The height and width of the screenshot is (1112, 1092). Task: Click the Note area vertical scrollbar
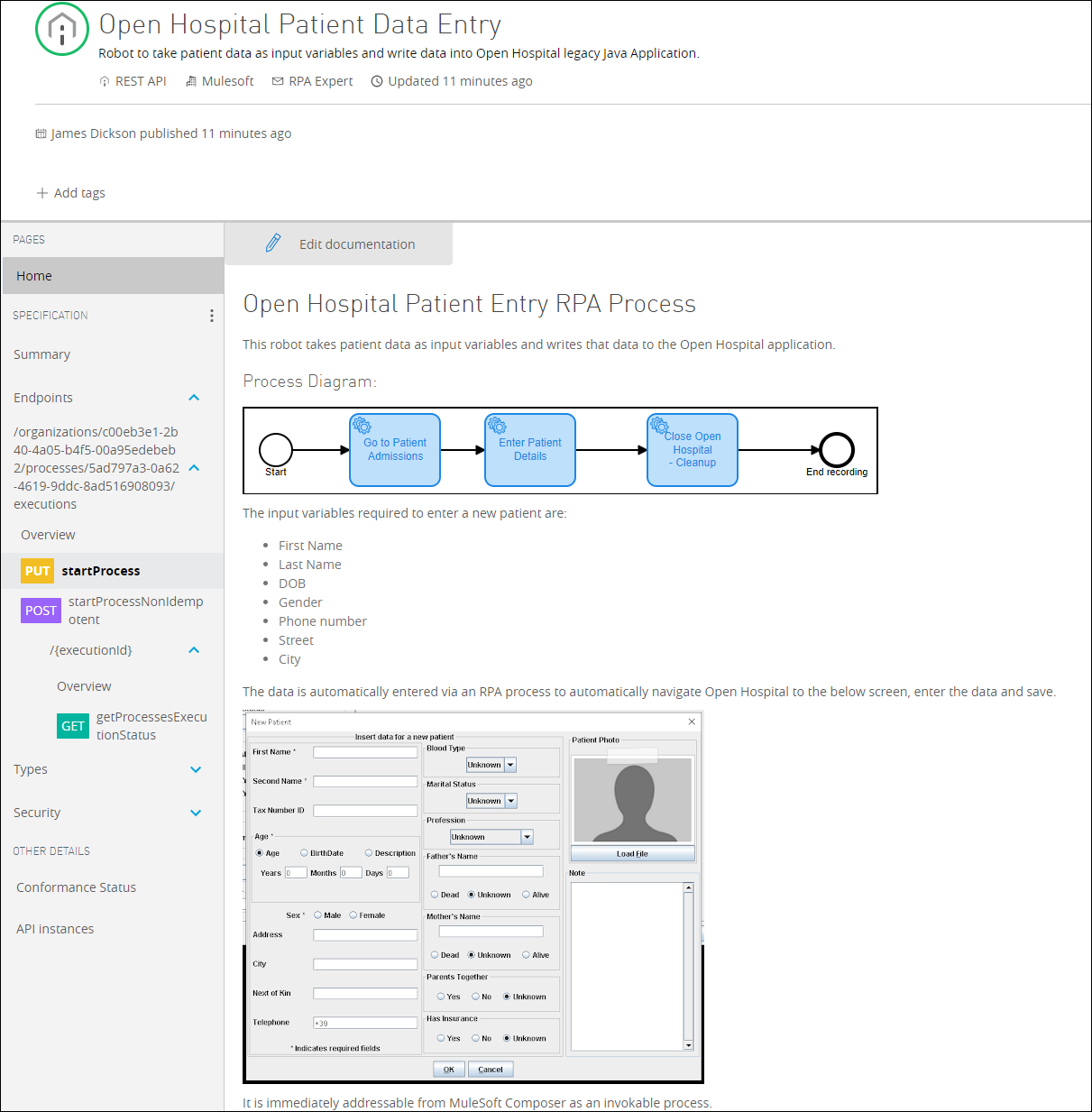click(688, 966)
